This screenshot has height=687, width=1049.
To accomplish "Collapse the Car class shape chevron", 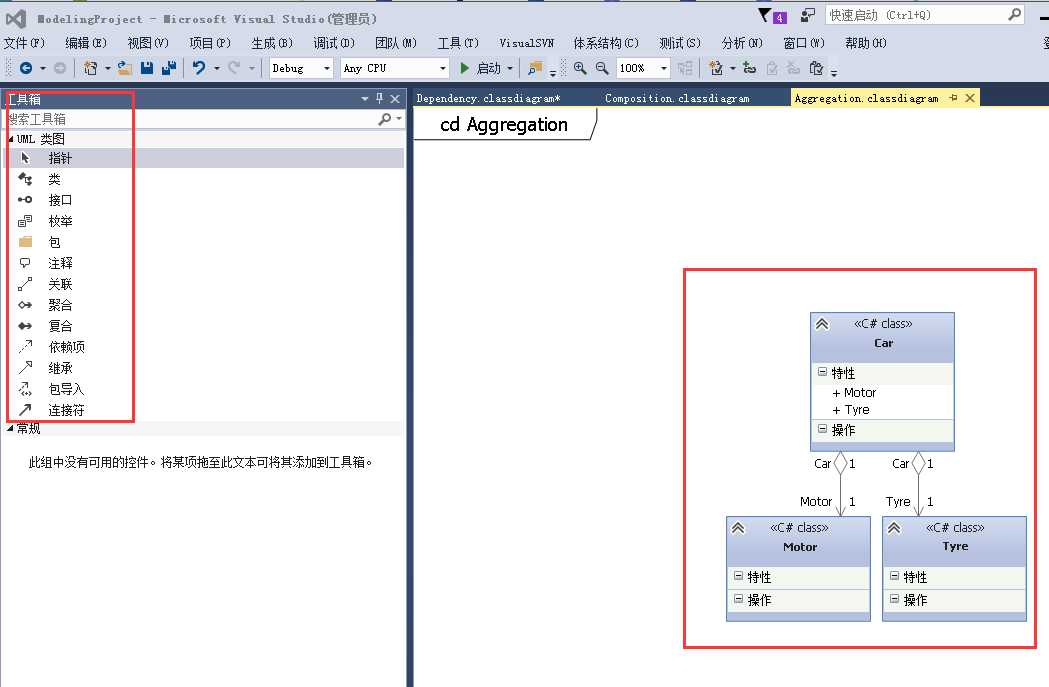I will (x=822, y=324).
